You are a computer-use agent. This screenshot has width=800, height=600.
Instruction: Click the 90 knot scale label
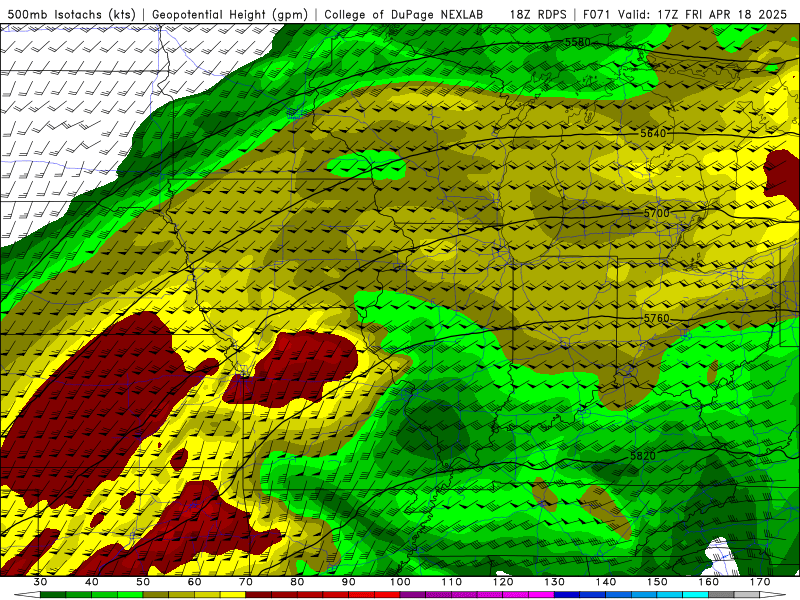click(348, 582)
